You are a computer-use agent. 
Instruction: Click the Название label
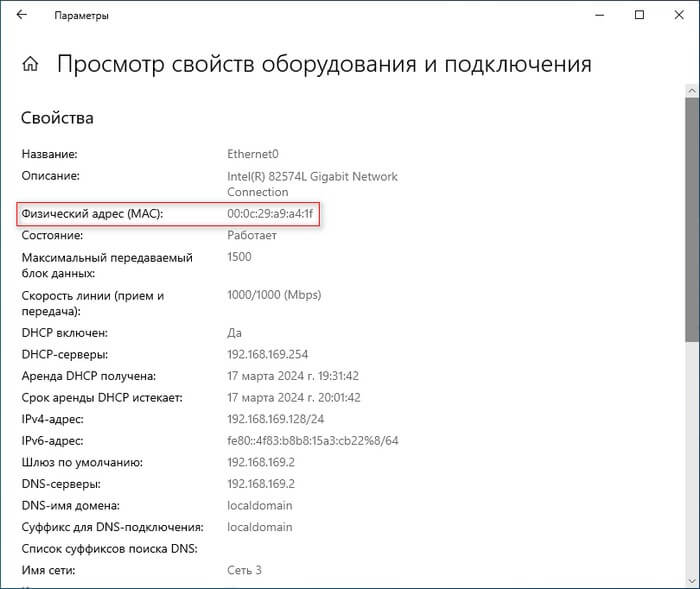click(x=49, y=154)
